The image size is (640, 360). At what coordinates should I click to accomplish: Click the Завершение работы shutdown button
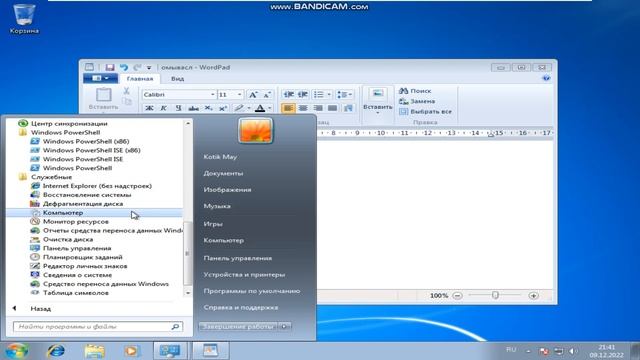coord(238,327)
